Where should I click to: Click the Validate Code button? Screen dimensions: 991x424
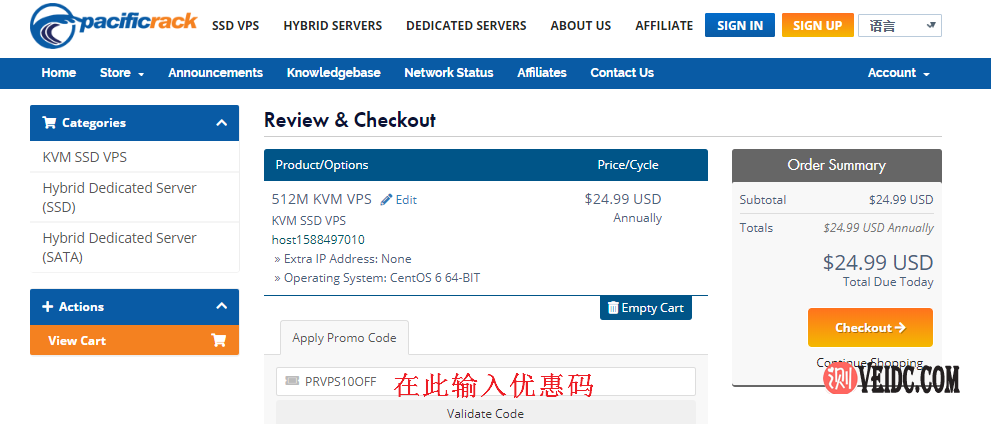[x=485, y=413]
